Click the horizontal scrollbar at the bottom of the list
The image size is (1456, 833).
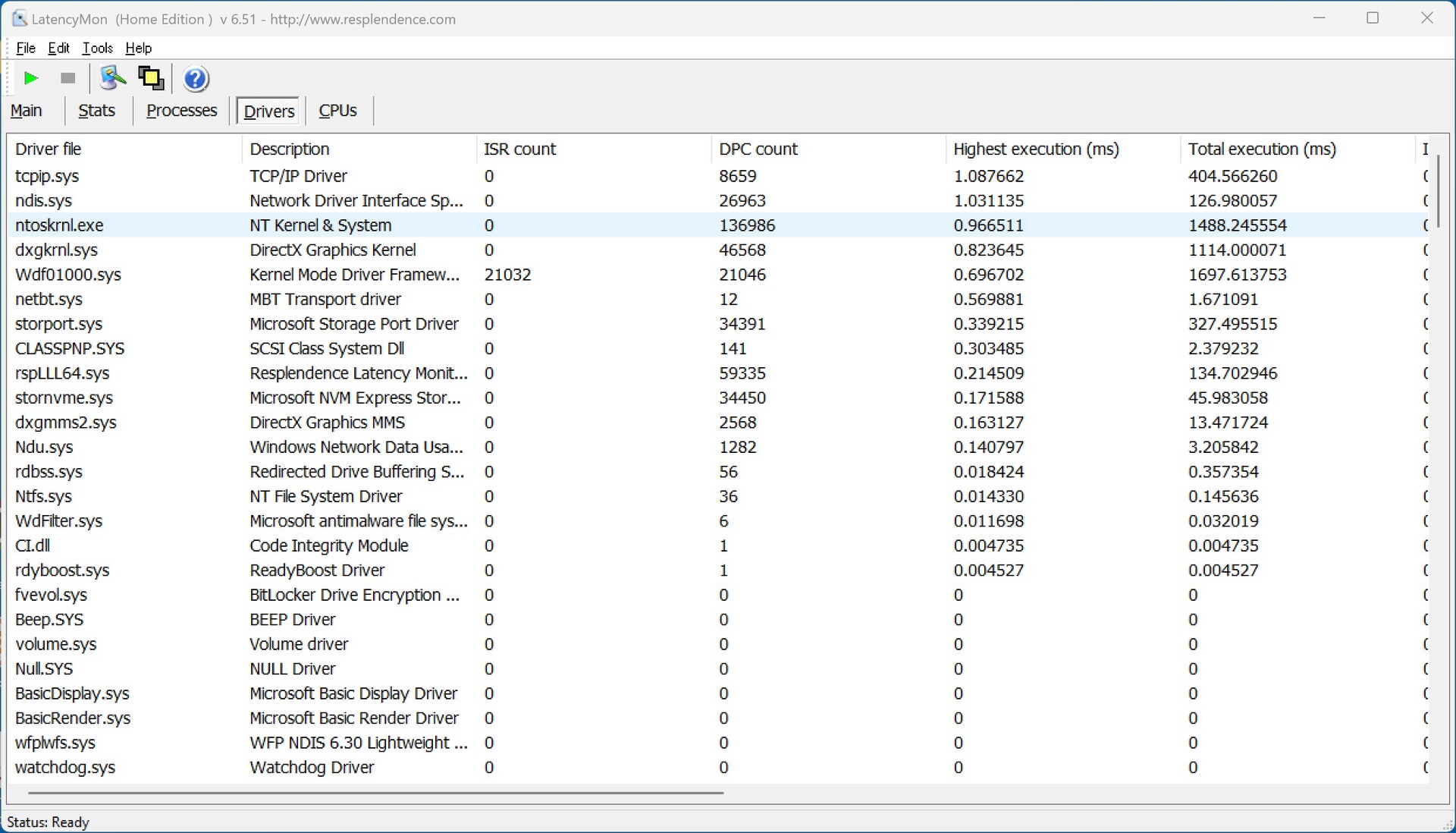[x=375, y=793]
